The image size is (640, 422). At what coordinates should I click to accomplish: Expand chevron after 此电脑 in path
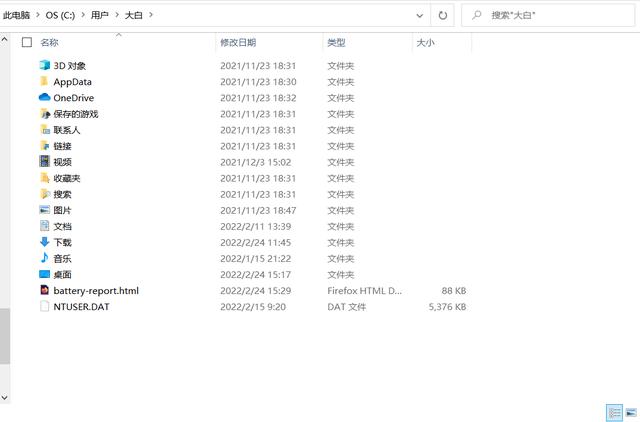pyautogui.click(x=38, y=15)
